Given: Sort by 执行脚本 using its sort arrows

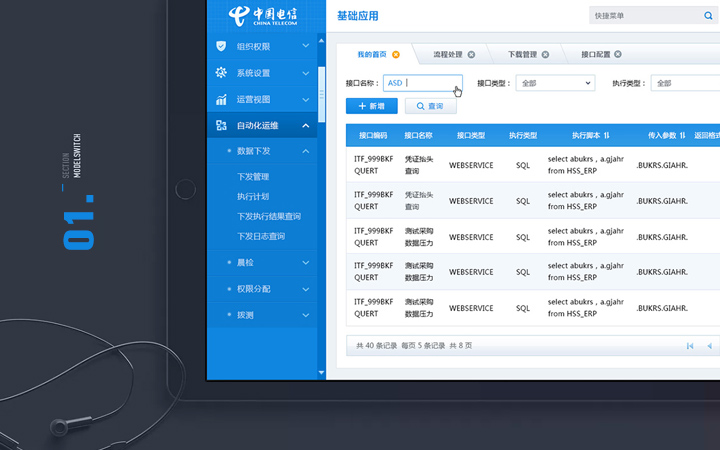Looking at the screenshot, I should [x=607, y=135].
